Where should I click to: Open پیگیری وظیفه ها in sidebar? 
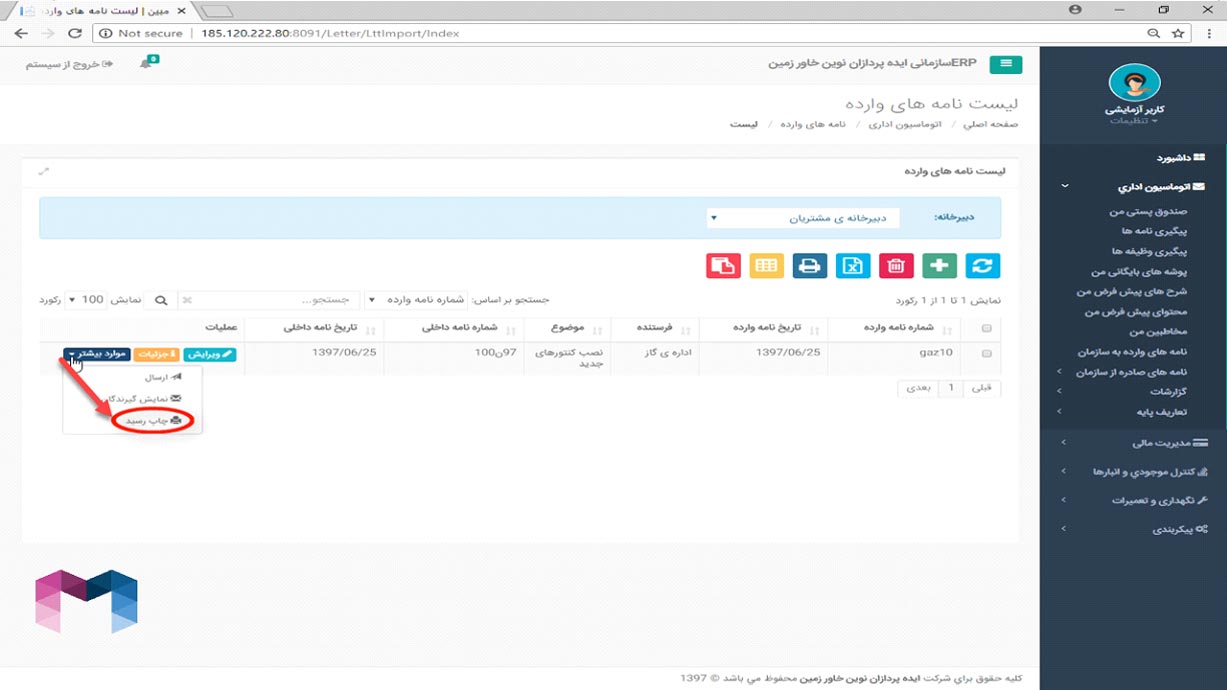1149,251
